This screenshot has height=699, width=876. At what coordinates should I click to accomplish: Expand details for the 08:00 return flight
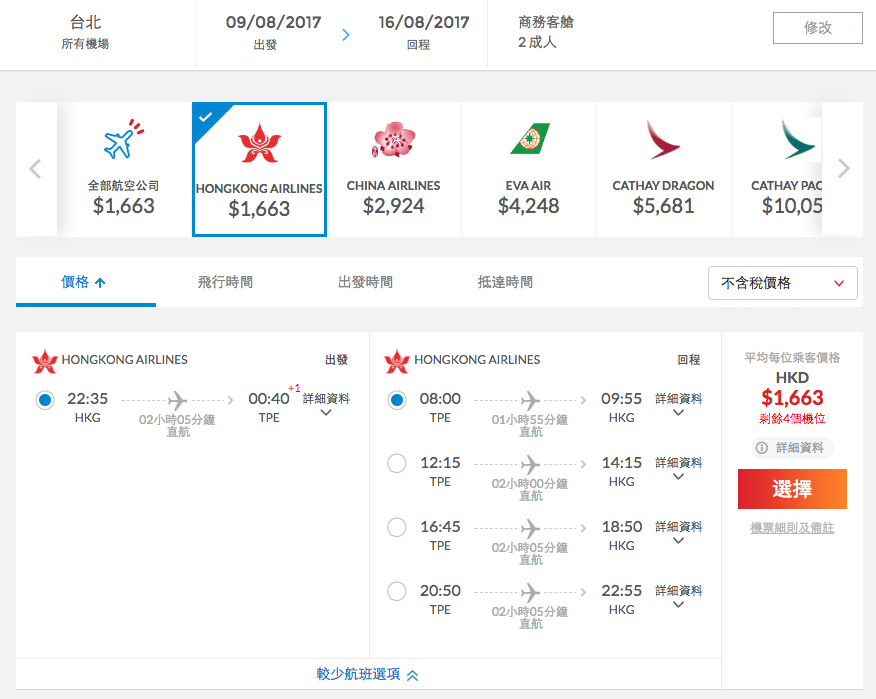pyautogui.click(x=679, y=405)
